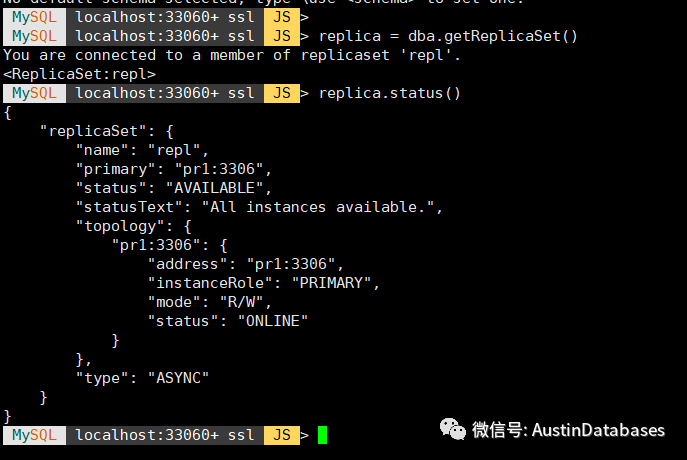Click the JS mode badge on the bottom prompt

coord(282,435)
